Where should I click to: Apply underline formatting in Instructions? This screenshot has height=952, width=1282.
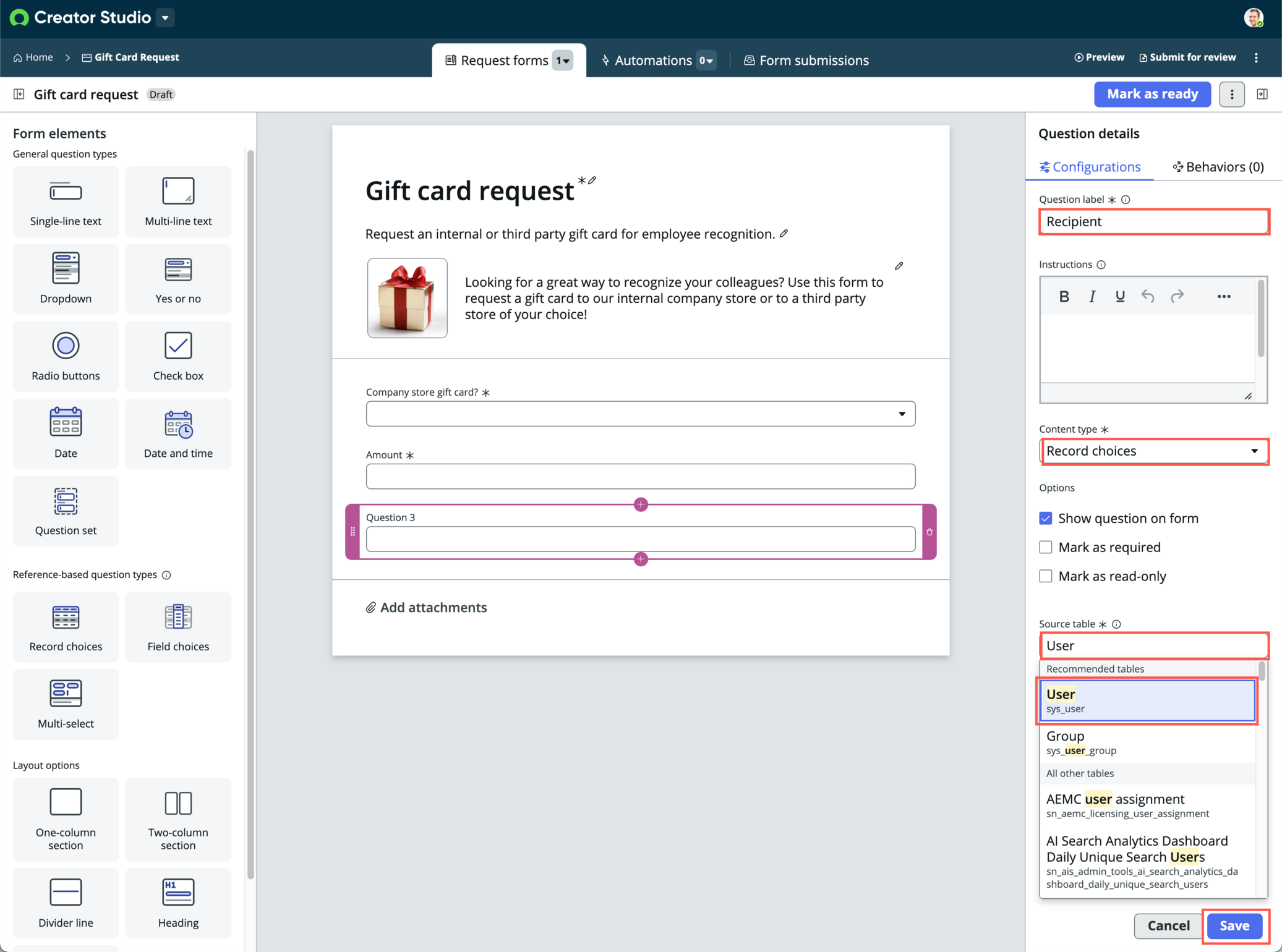coord(1120,297)
